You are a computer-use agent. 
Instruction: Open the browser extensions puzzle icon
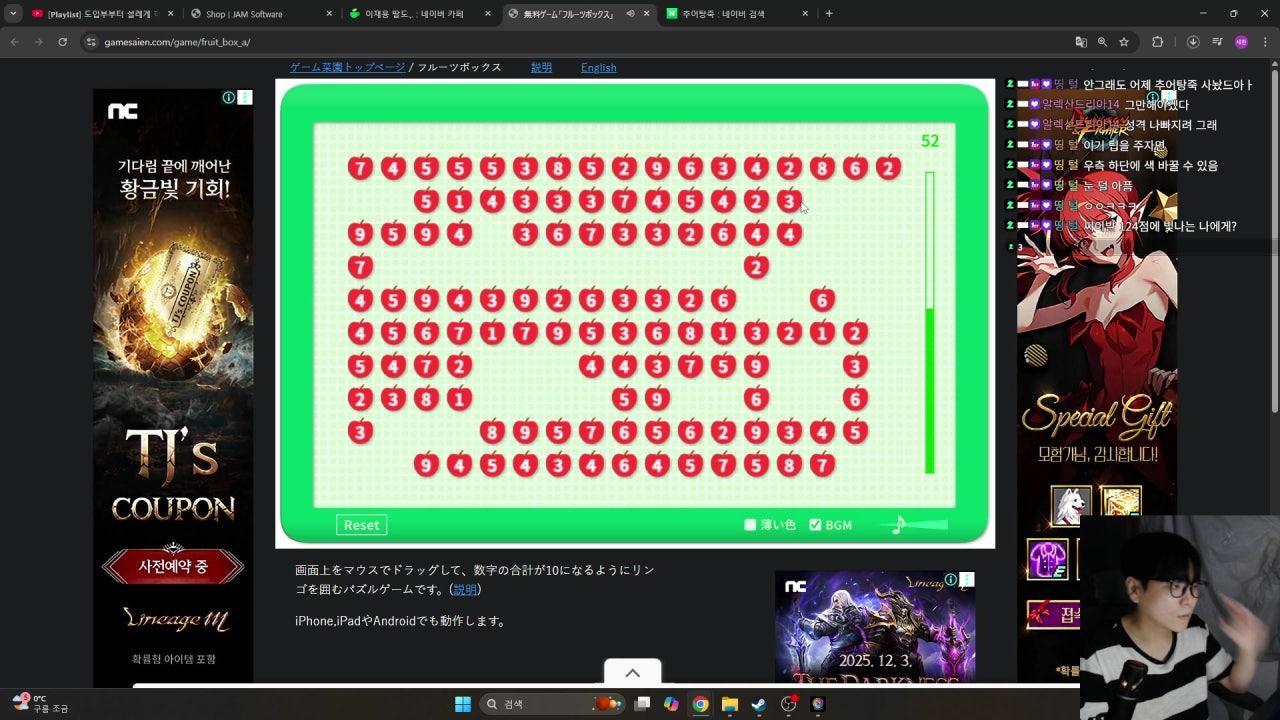(1158, 42)
